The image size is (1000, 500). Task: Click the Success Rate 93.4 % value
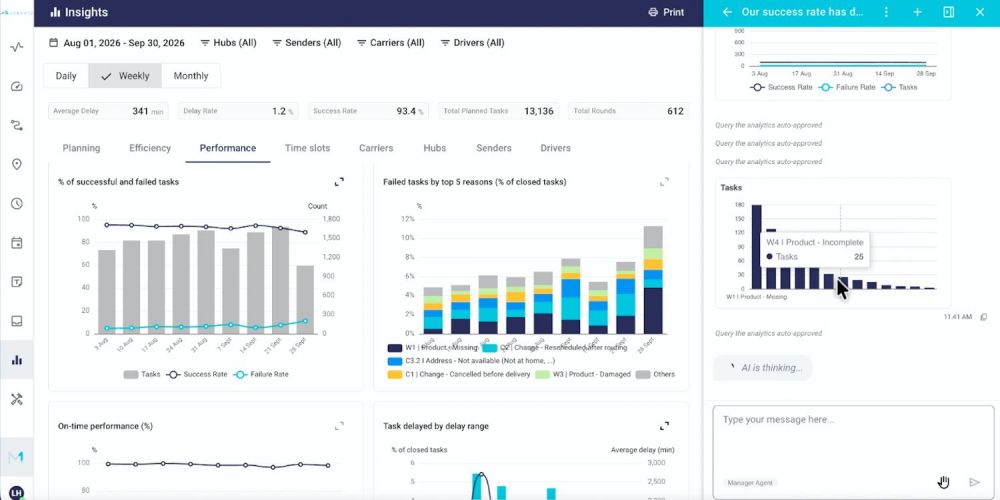[409, 111]
